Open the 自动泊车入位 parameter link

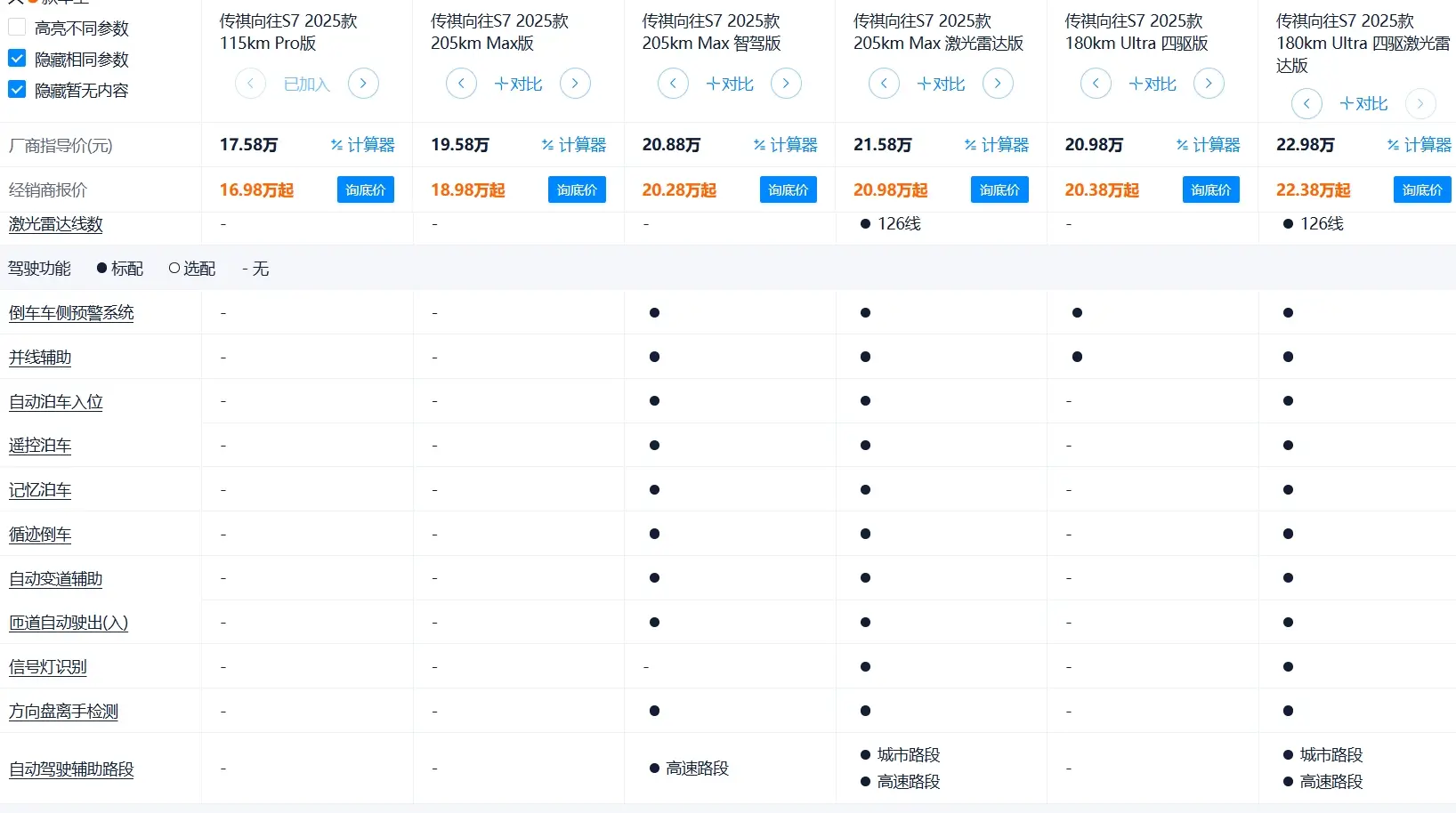(56, 402)
